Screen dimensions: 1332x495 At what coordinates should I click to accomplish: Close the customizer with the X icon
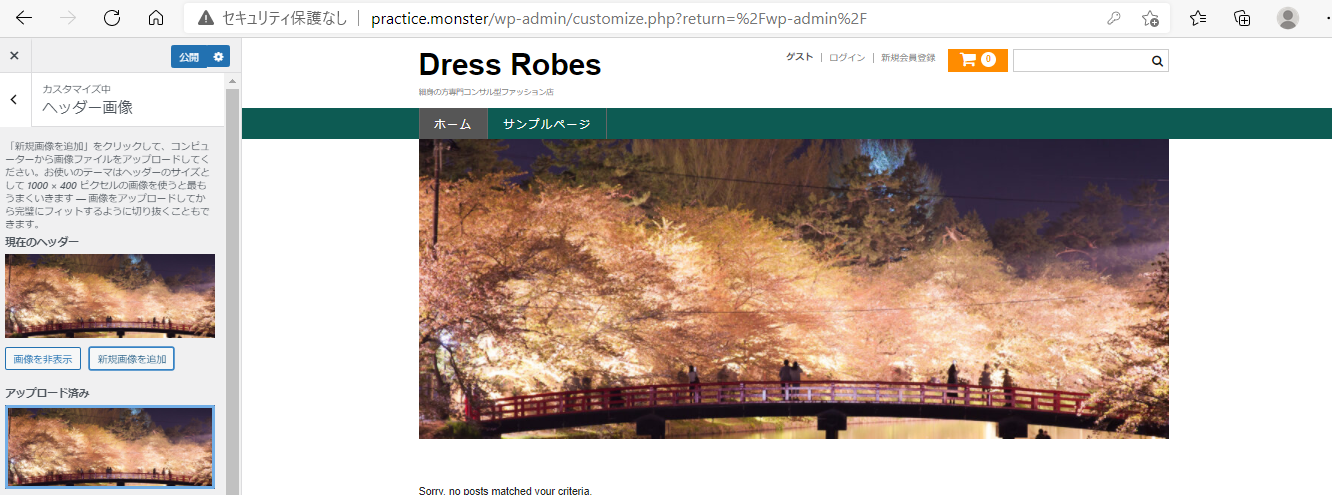point(14,56)
